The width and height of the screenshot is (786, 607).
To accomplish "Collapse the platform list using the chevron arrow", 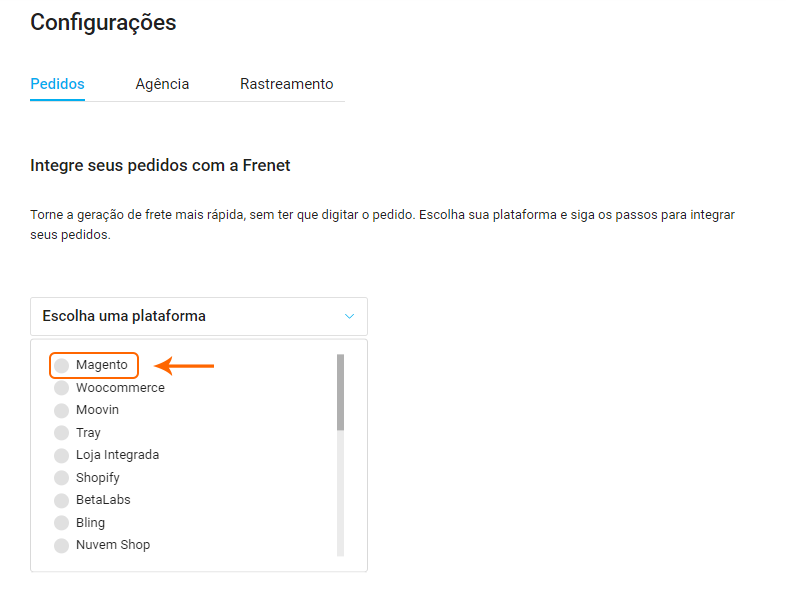I will click(349, 316).
